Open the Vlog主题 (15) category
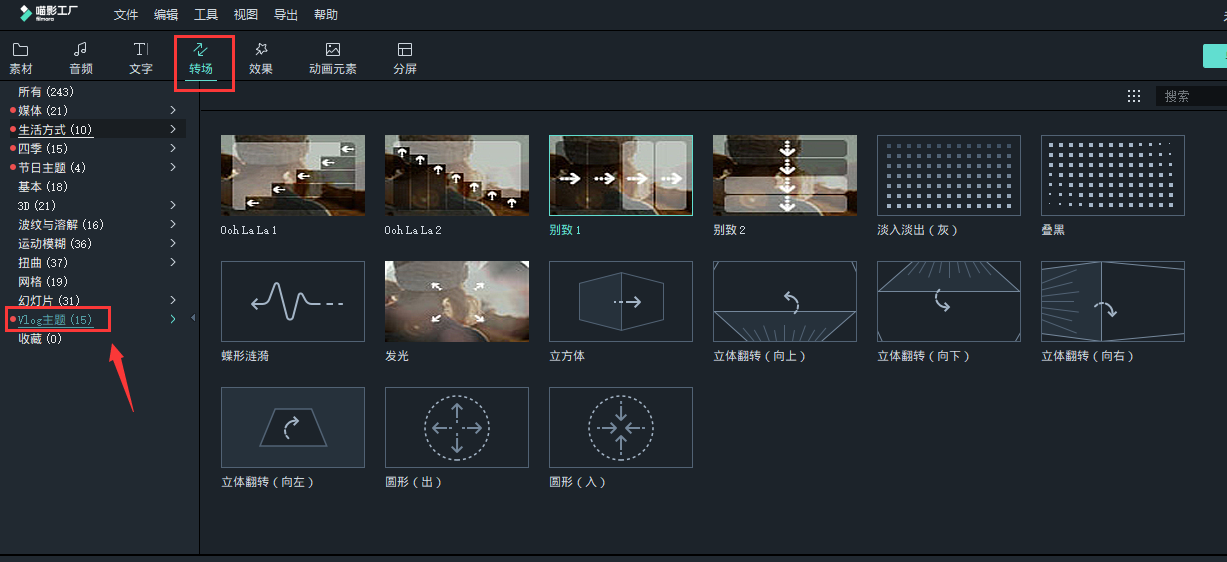 (55, 320)
